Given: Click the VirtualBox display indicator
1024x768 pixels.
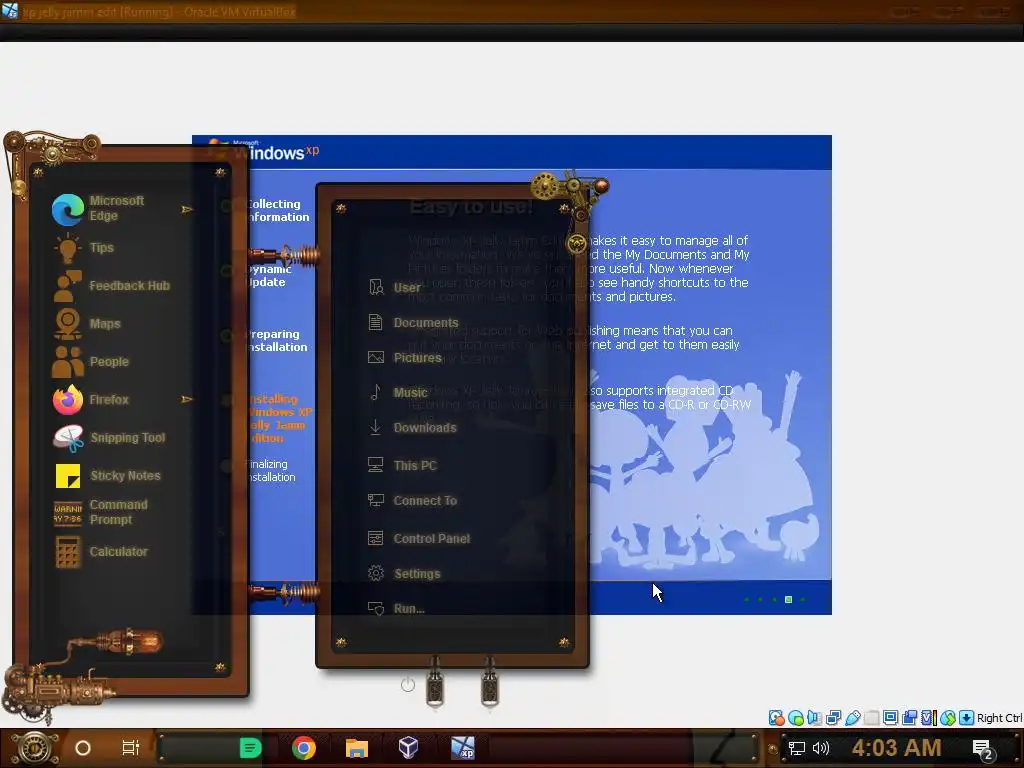Looking at the screenshot, I should point(890,718).
